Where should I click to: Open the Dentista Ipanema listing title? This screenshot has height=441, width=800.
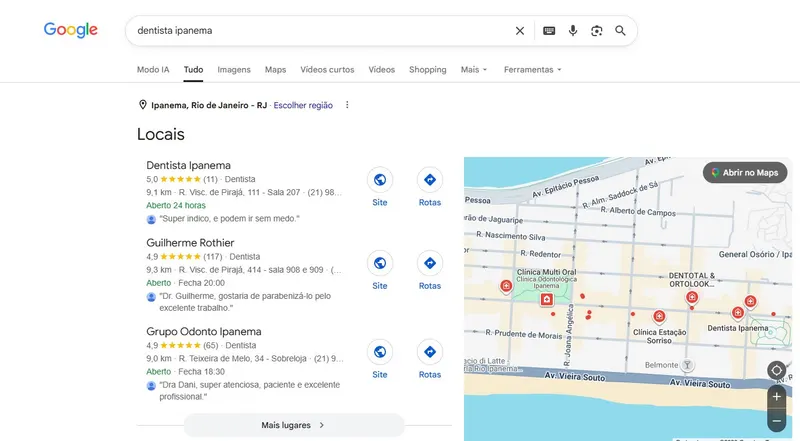(188, 165)
